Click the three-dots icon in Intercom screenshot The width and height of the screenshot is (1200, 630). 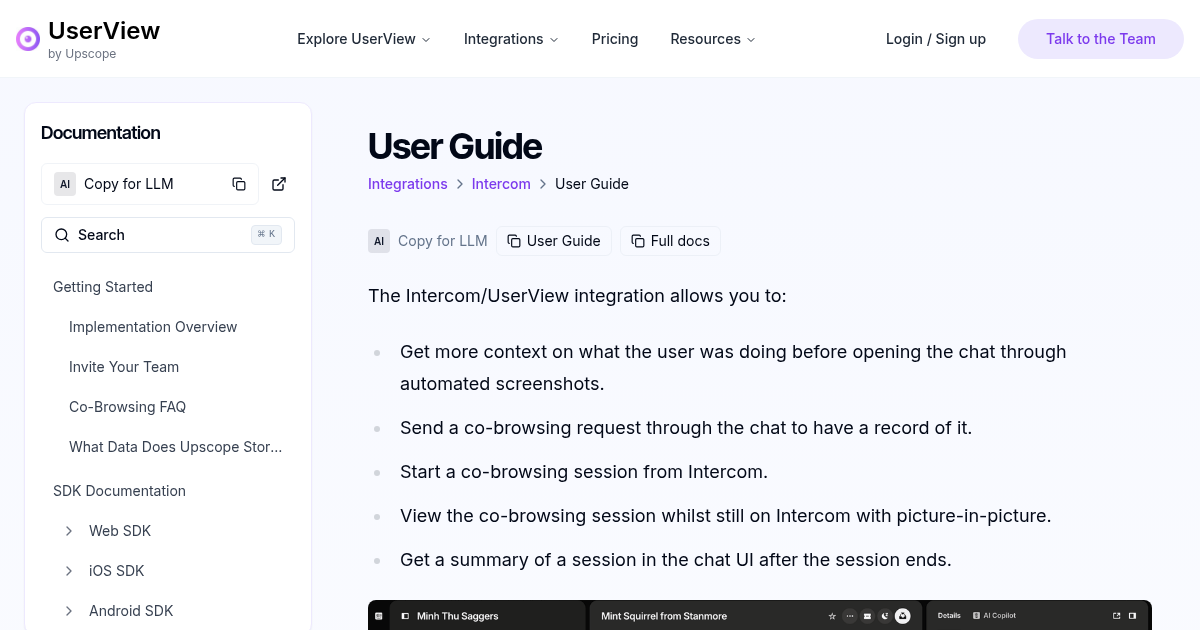850,616
